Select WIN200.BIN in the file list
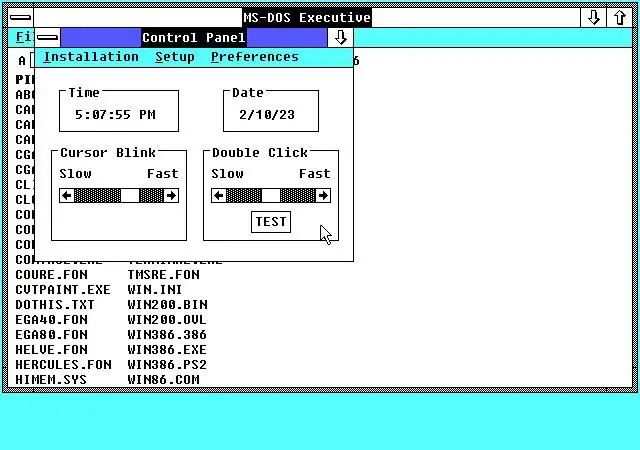Screen dimensions: 640x450 [x=167, y=305]
